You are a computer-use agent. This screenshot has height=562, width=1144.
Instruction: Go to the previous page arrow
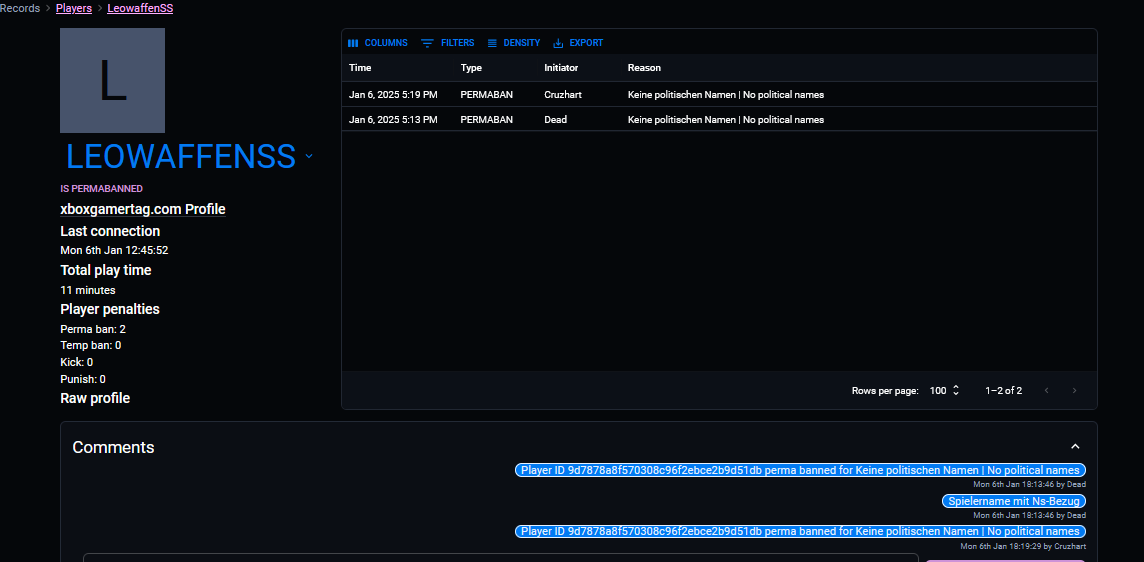1046,390
